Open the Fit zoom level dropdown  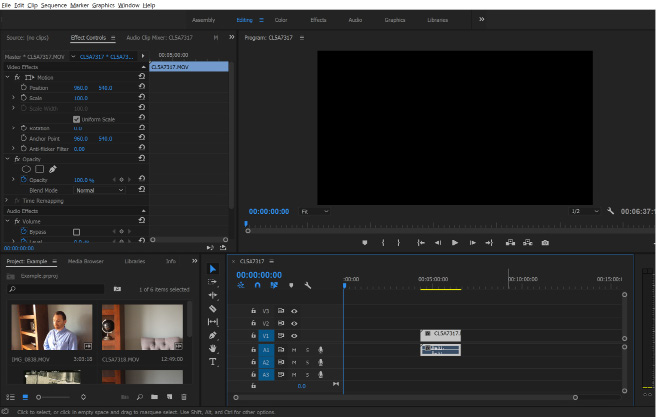click(x=314, y=211)
